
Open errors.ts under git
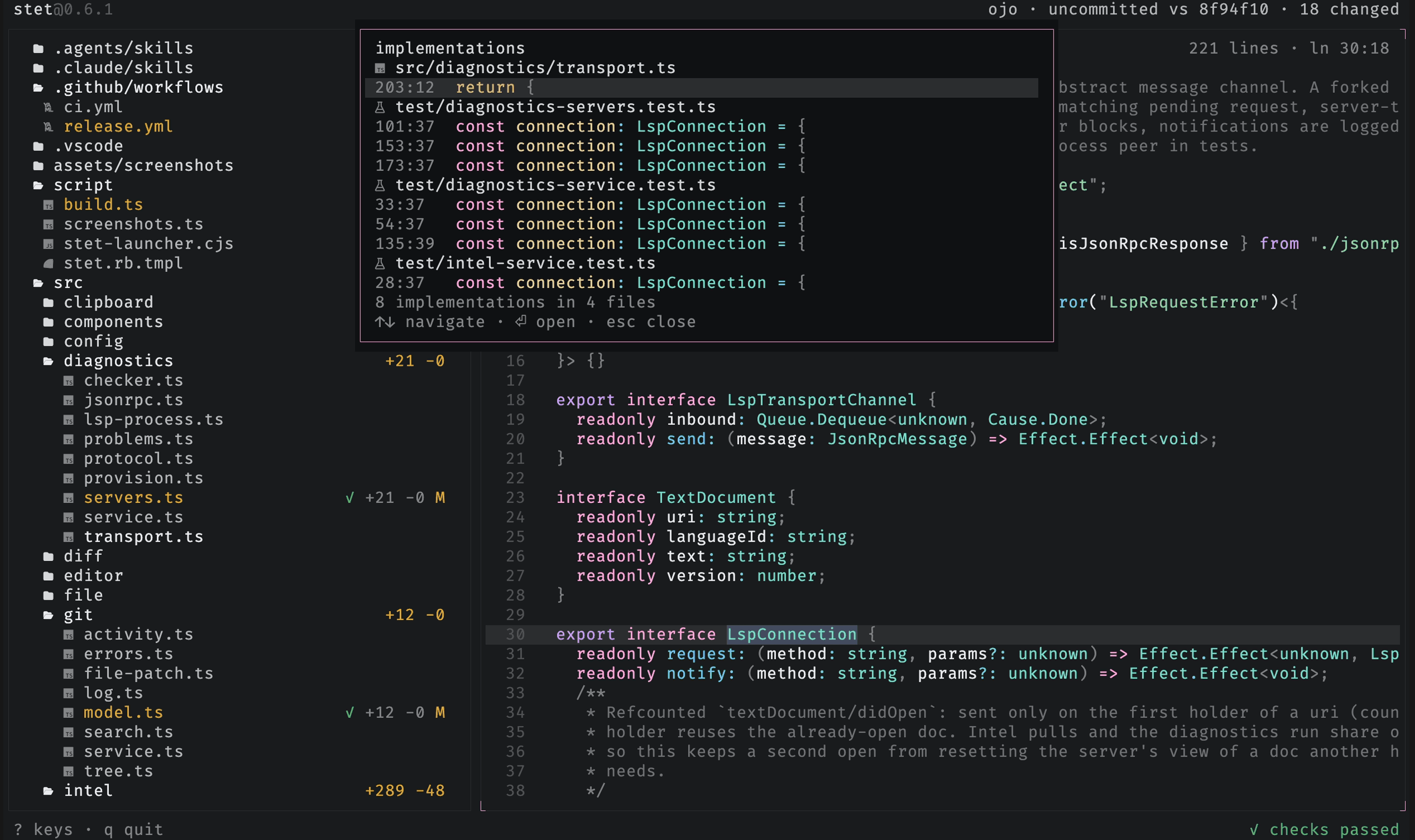[128, 654]
